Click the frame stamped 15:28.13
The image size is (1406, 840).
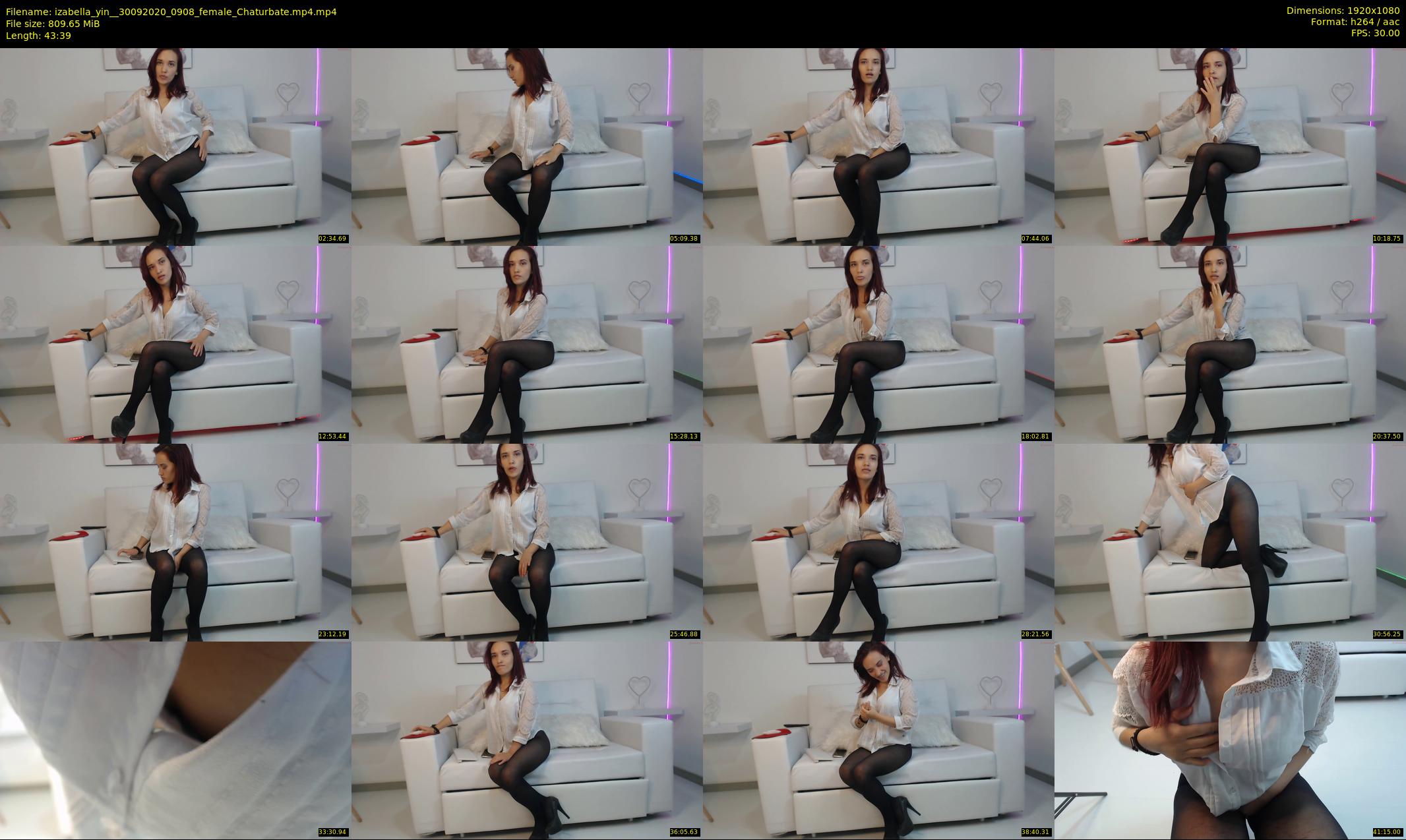527,344
